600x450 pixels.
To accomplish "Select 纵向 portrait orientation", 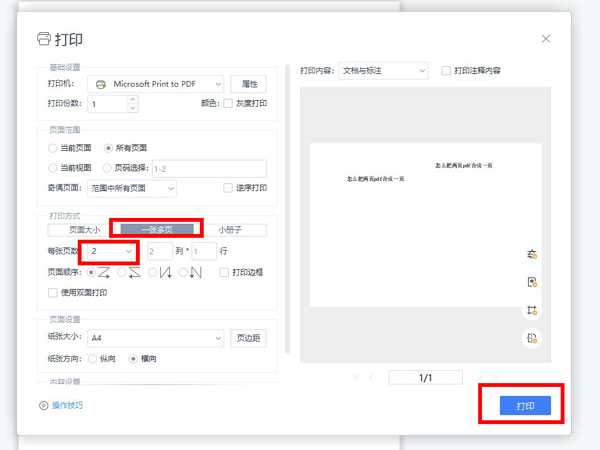I will 92,359.
